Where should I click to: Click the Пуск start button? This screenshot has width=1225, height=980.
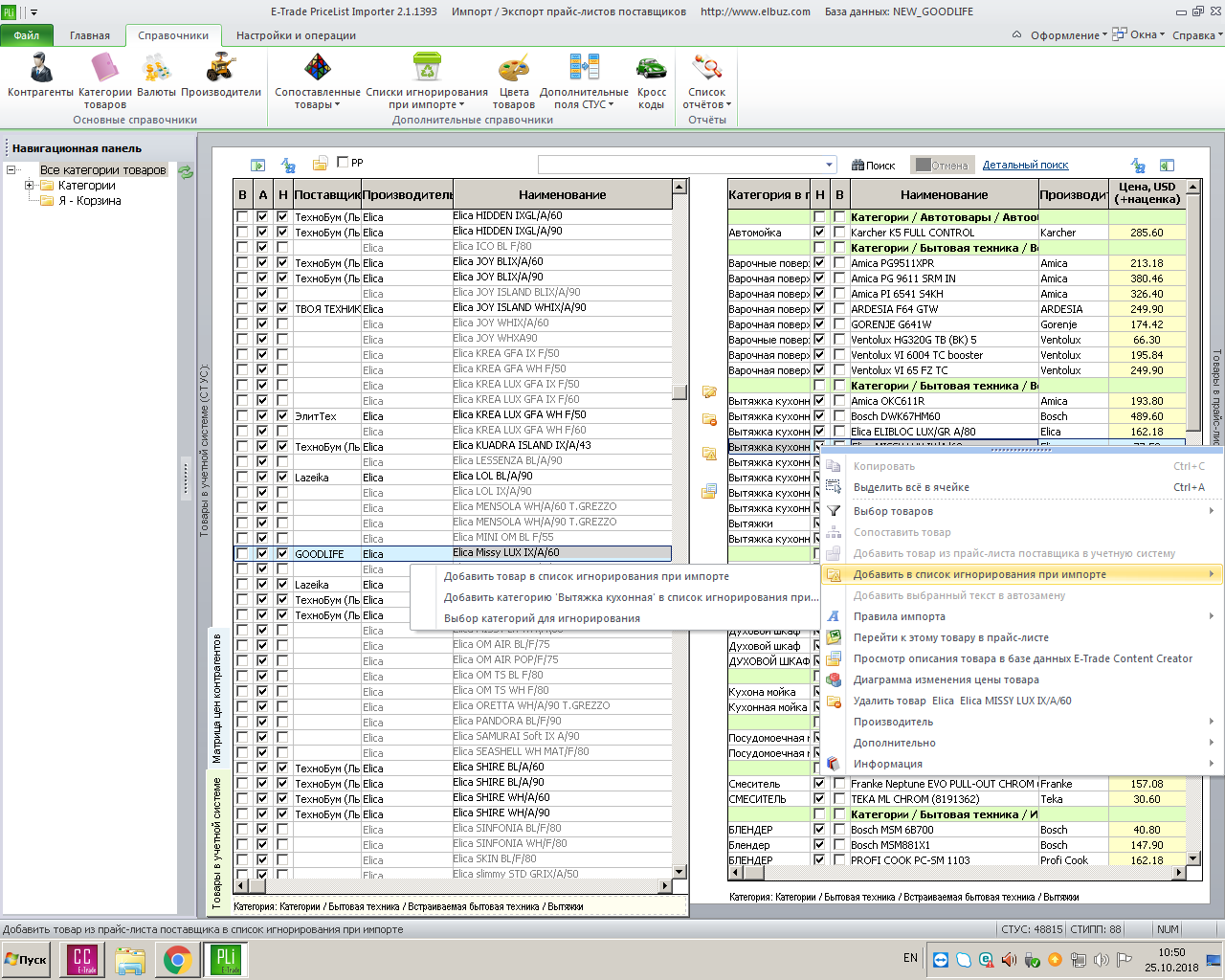(26, 960)
